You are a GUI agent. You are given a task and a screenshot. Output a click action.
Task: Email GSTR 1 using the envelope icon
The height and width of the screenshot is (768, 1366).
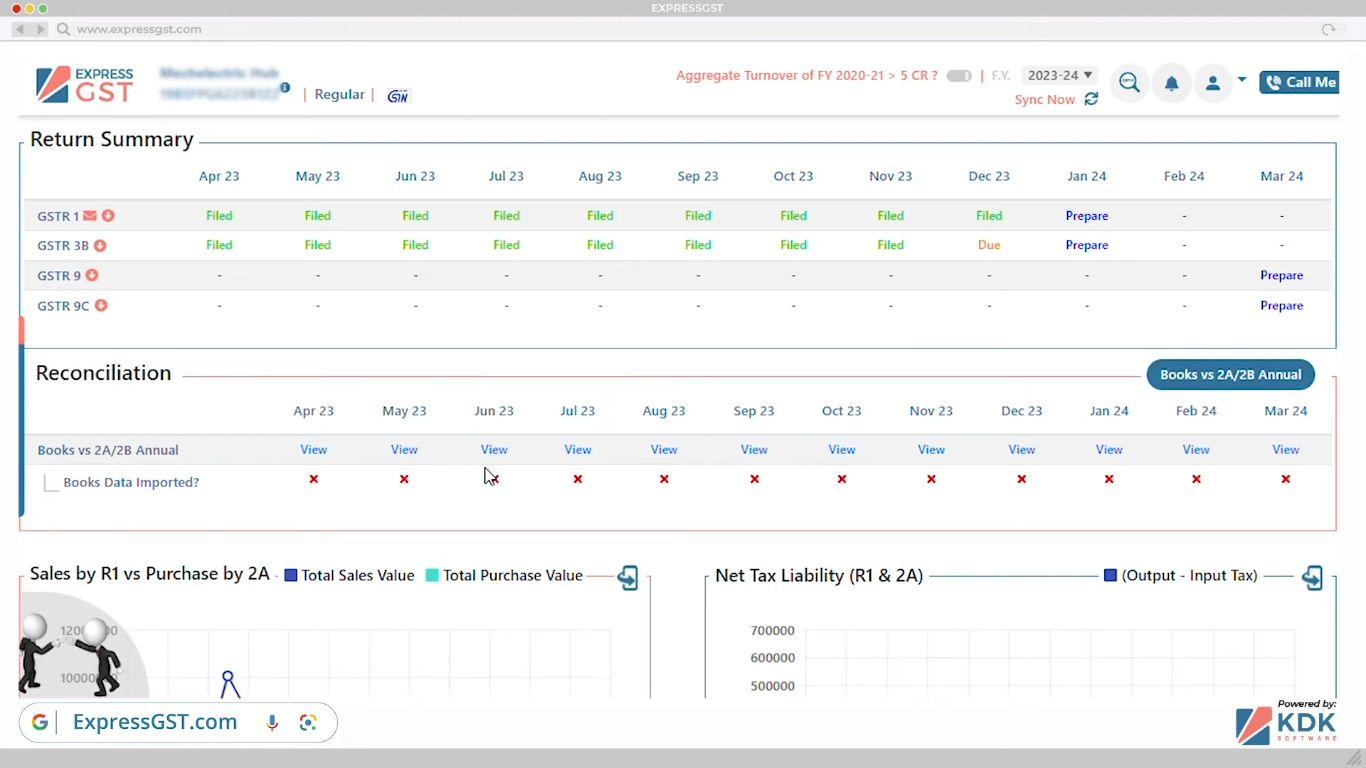[x=91, y=215]
